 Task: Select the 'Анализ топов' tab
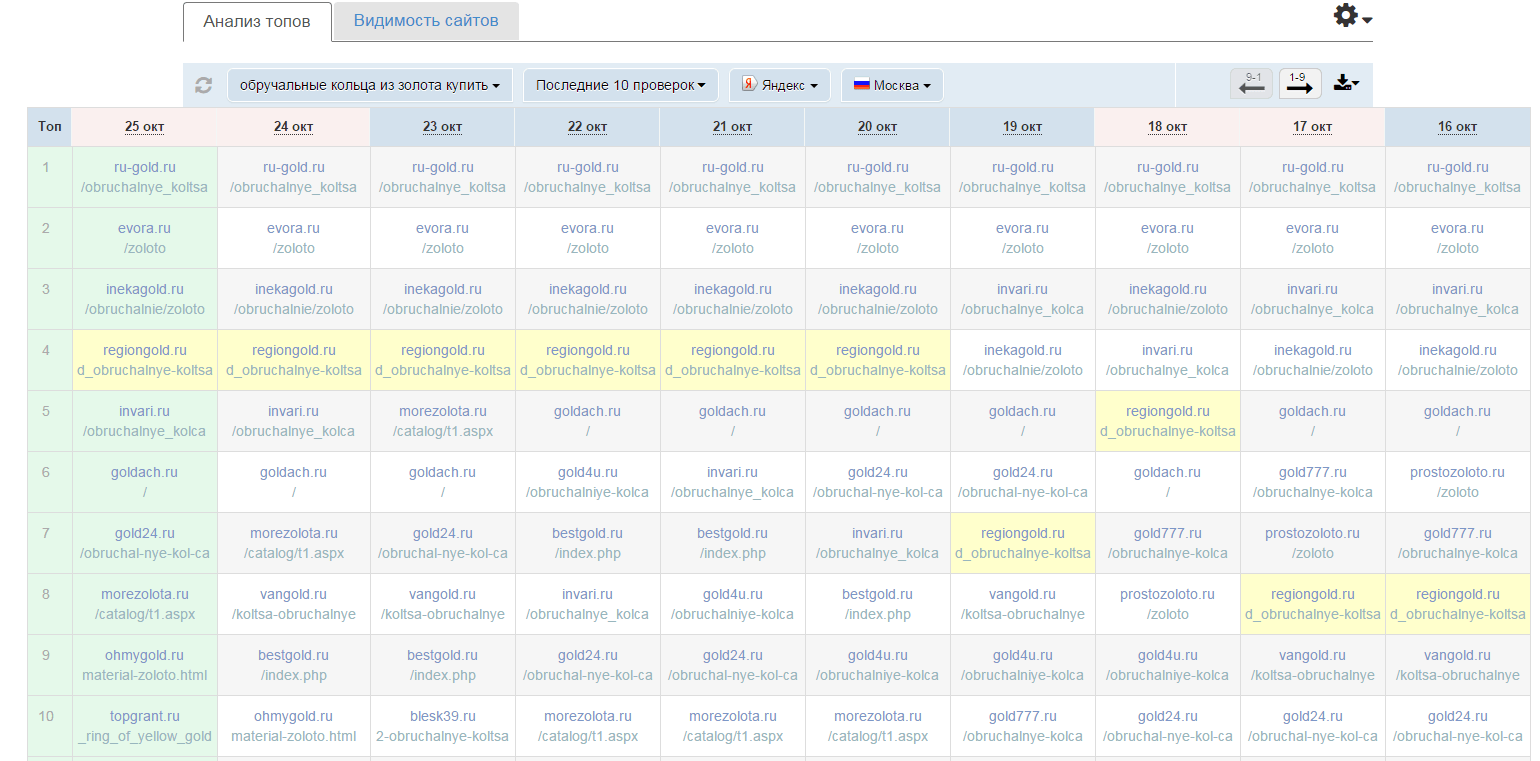click(257, 21)
